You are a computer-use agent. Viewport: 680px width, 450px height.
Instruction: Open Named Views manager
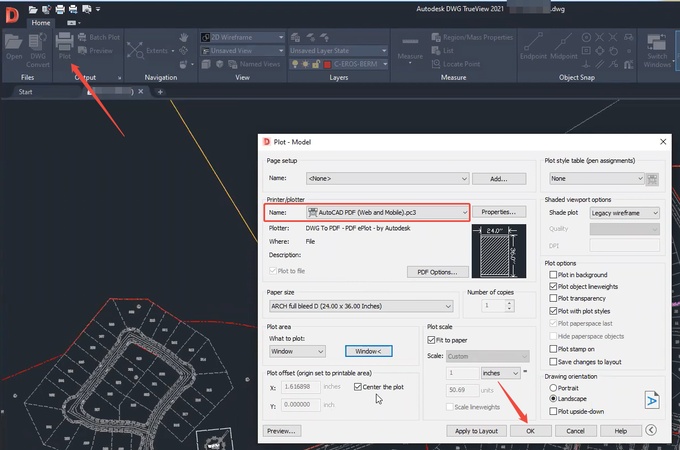pos(255,64)
